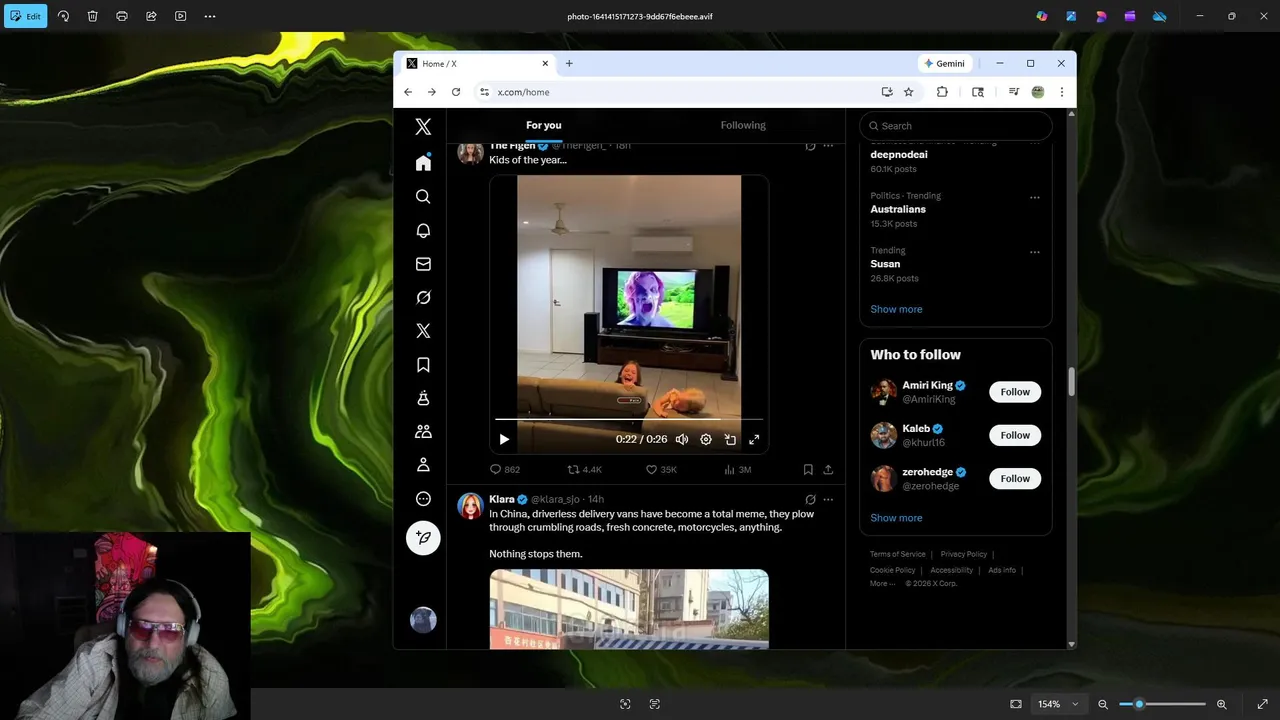Enter full screen with the expand arrows icon
Viewport: 1280px width, 720px height.
1262,704
